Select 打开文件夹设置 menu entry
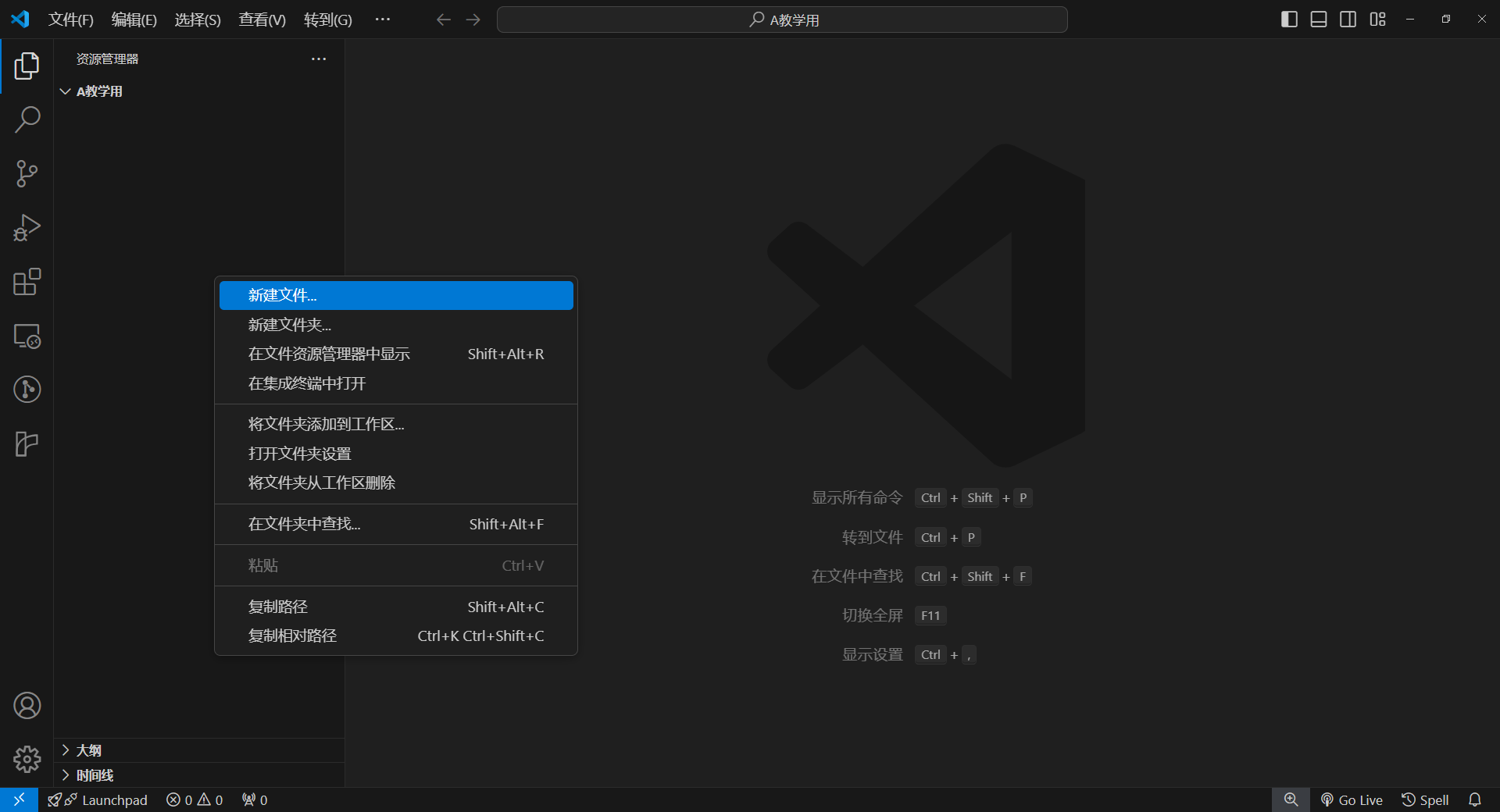Screen dimensions: 1500x812 point(396,454)
